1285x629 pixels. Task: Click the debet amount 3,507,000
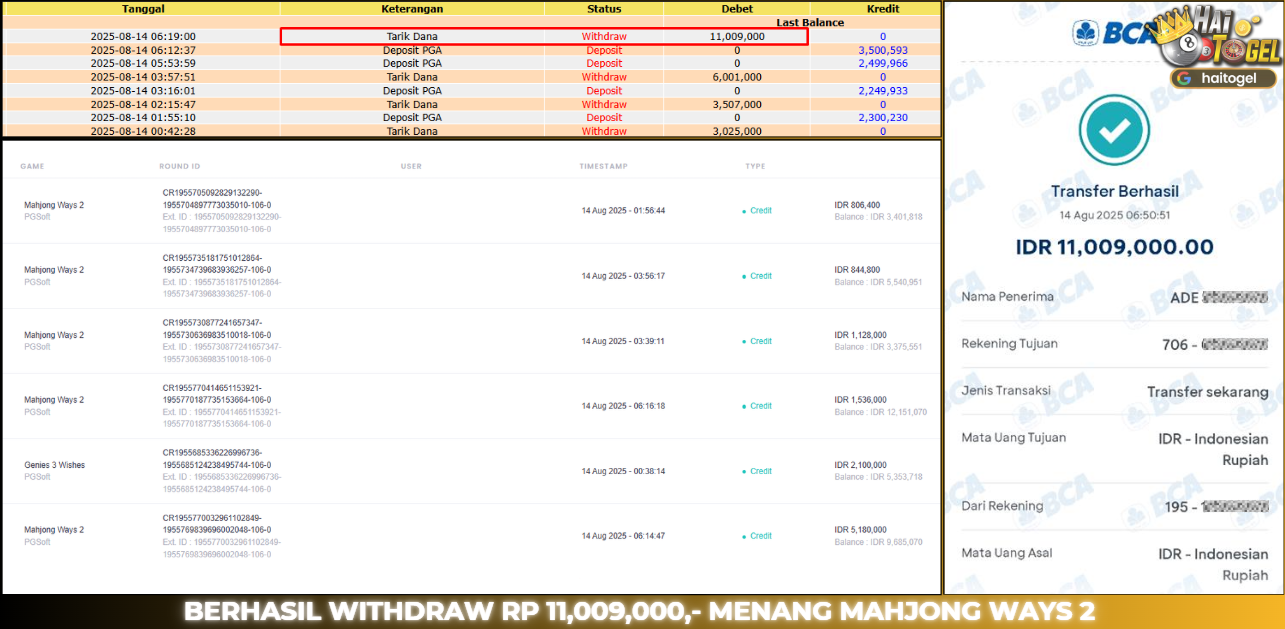(737, 104)
